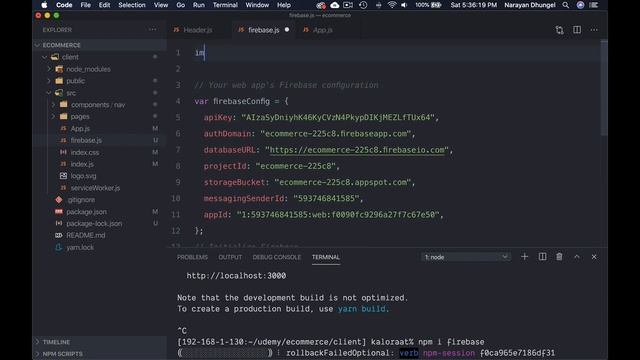640x360 pixels.
Task: Create a new terminal with plus icon
Action: [524, 257]
